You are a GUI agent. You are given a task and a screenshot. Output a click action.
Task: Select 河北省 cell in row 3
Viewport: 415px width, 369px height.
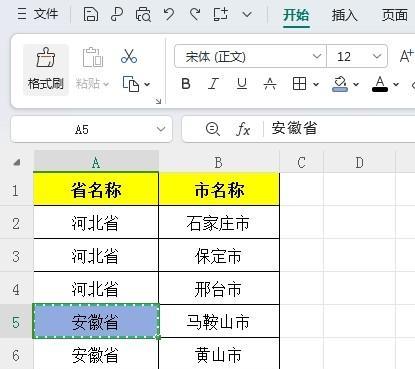96,255
